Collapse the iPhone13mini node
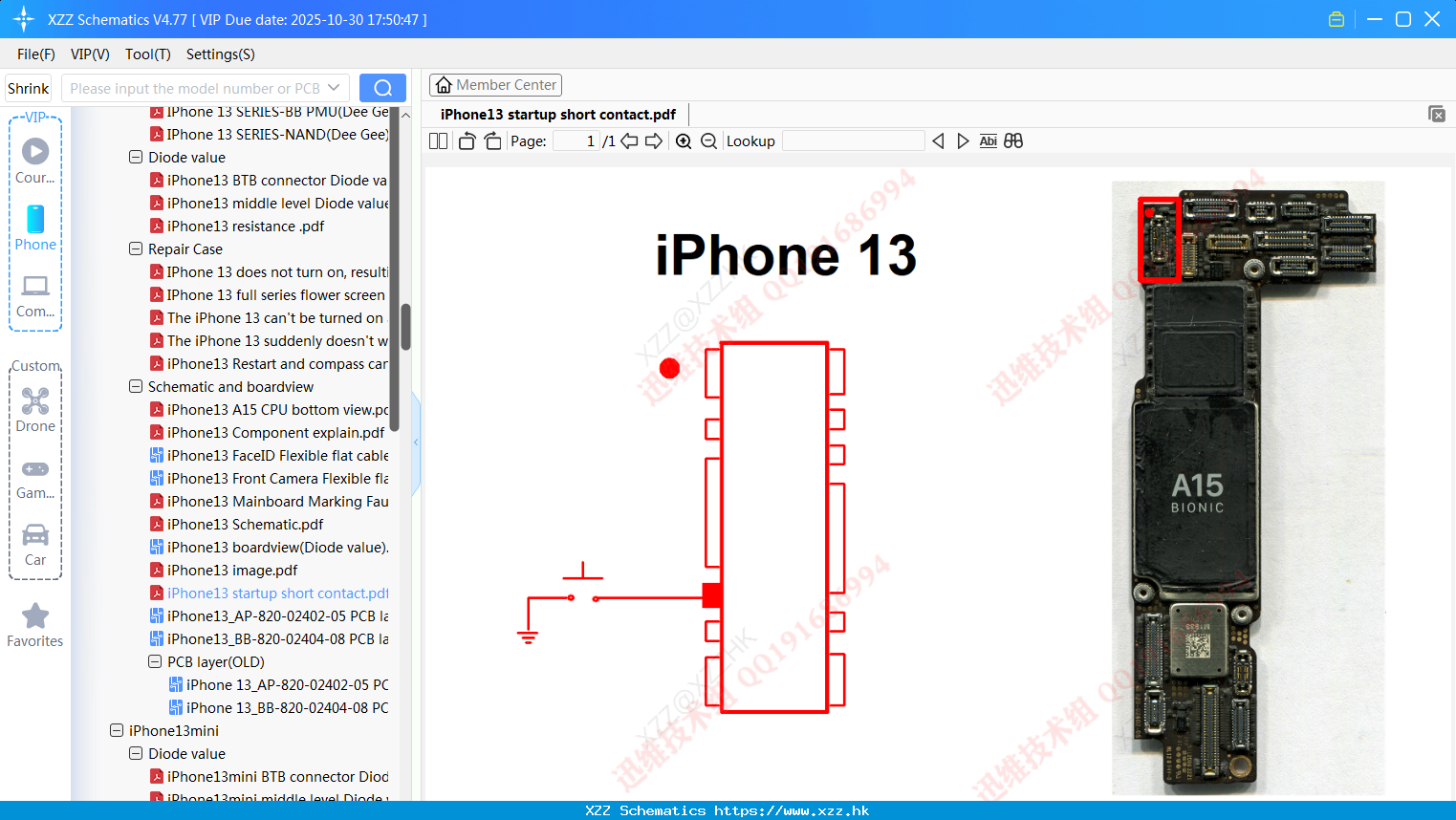The image size is (1456, 820). coord(117,730)
